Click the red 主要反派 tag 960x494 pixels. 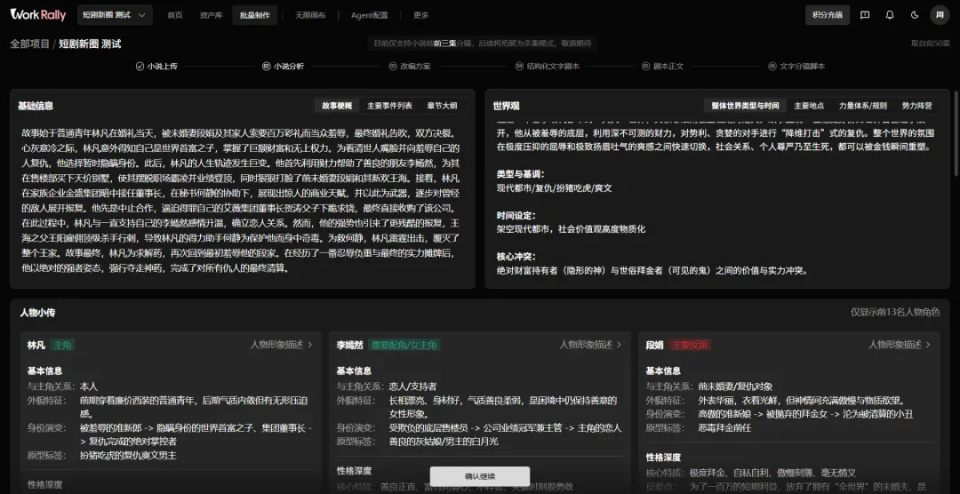[689, 345]
